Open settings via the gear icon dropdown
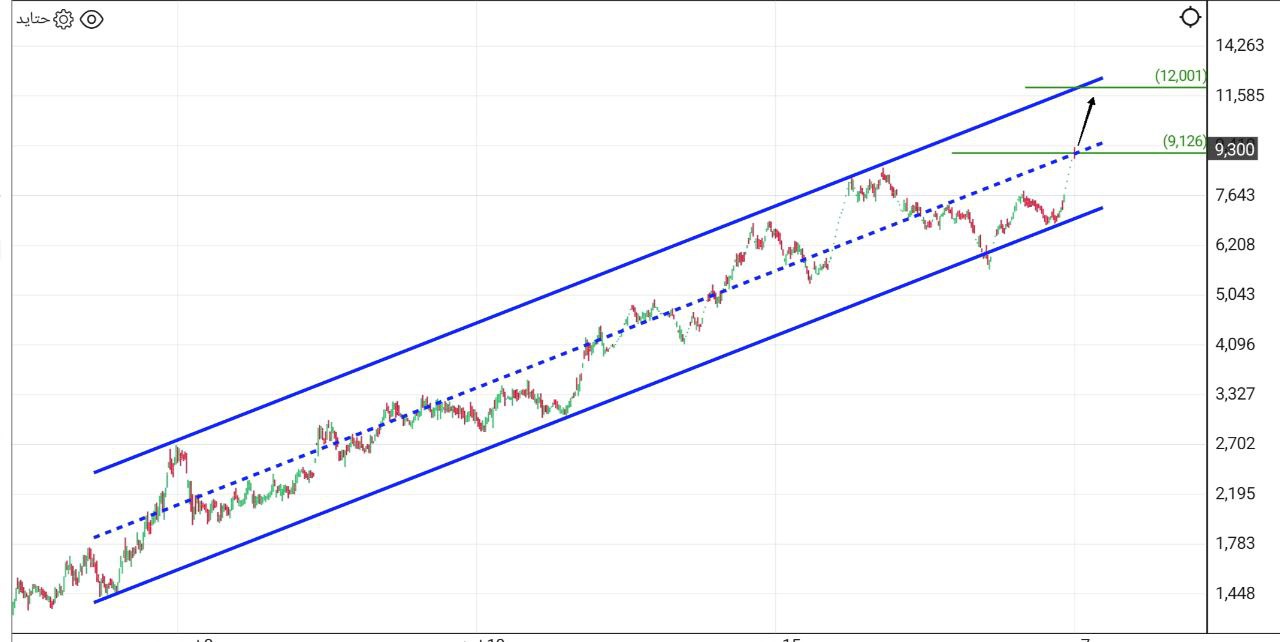 click(61, 17)
